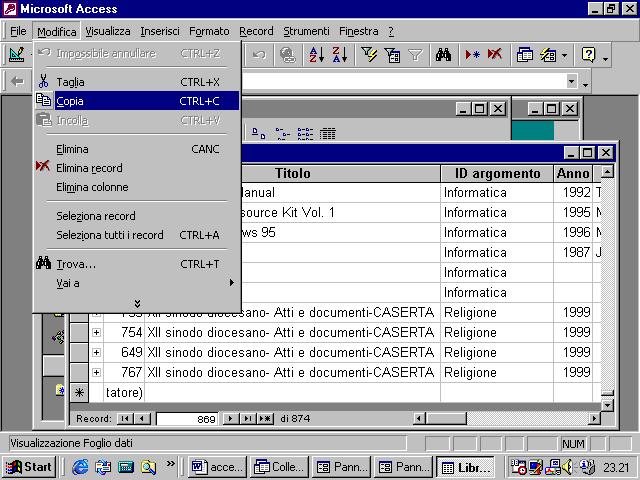The image size is (640, 480).
Task: Click the New Record toolbar icon
Action: (x=472, y=55)
